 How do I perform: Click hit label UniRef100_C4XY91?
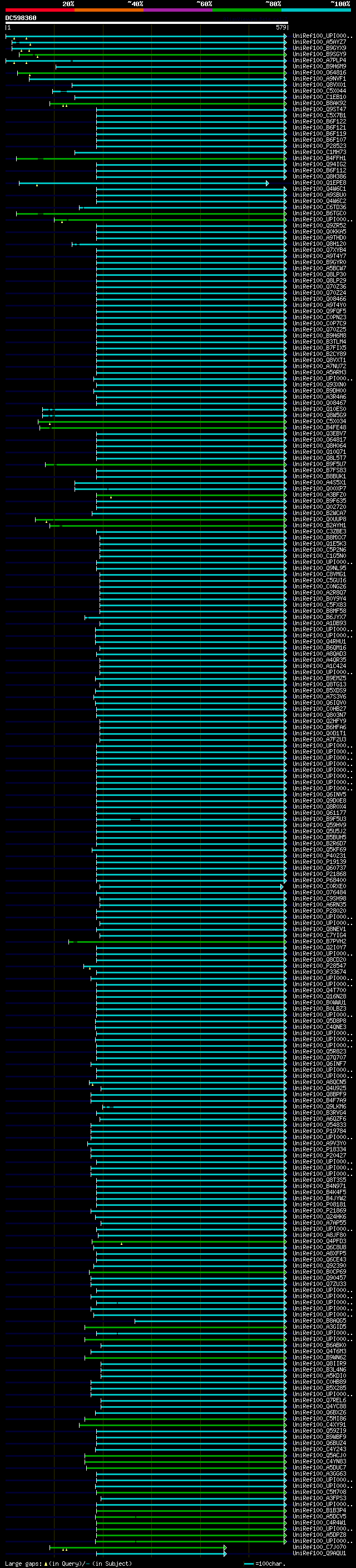pyautogui.click(x=319, y=1425)
